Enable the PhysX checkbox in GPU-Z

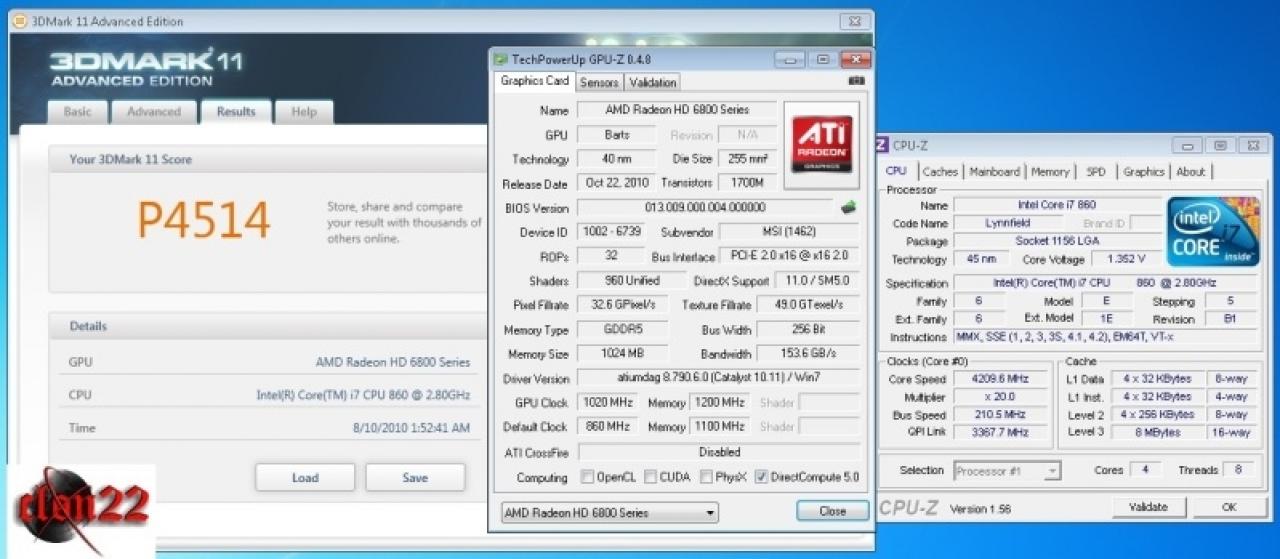705,477
